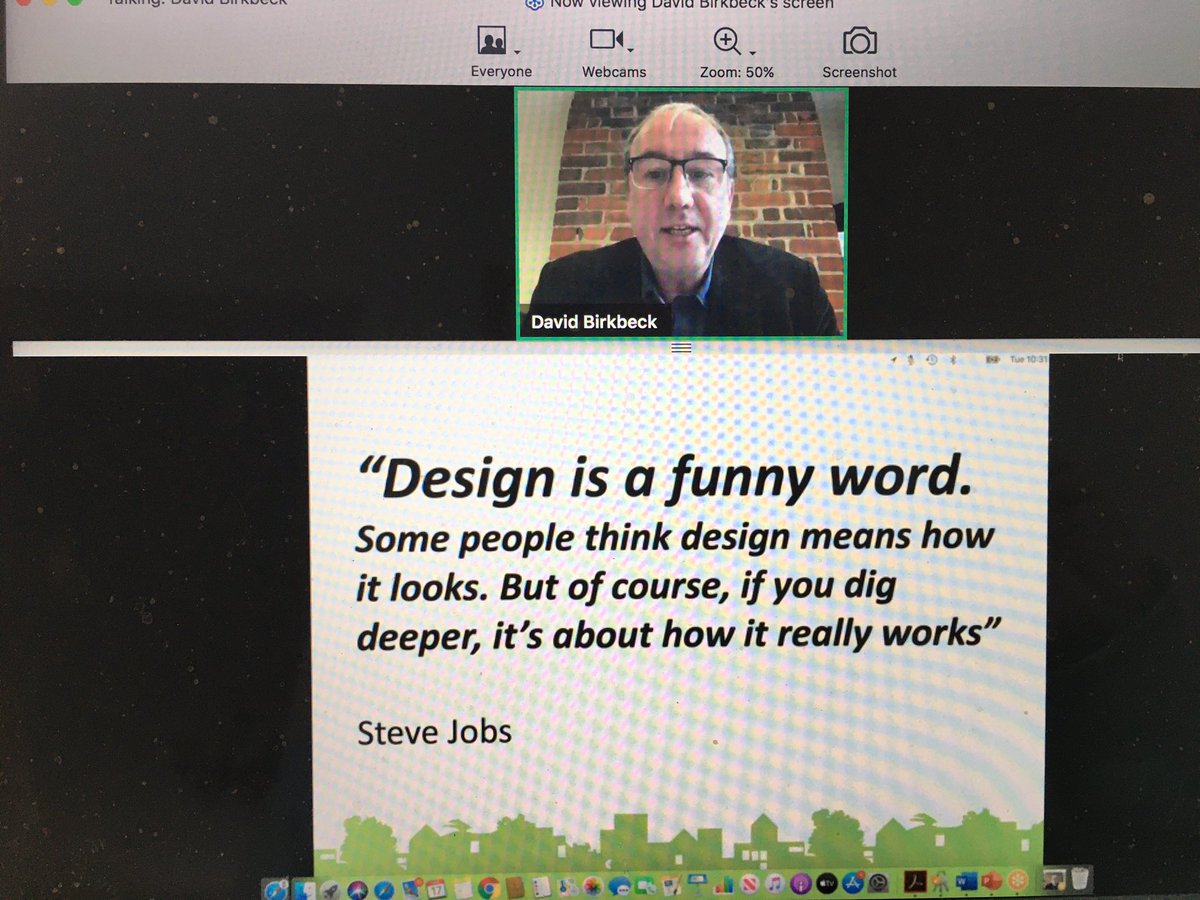Open Mail app in the Dock
1200x900 pixels.
pyautogui.click(x=411, y=888)
